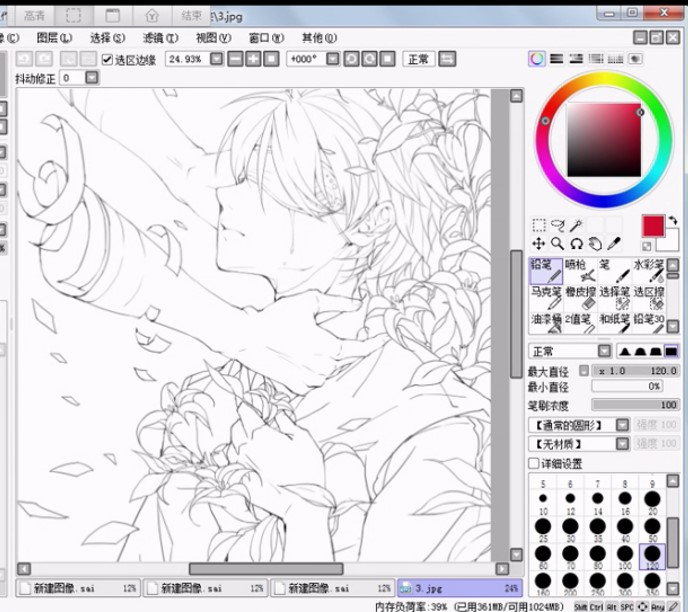688x612 pixels.
Task: Click the 正常 view mode button
Action: pyautogui.click(x=419, y=59)
